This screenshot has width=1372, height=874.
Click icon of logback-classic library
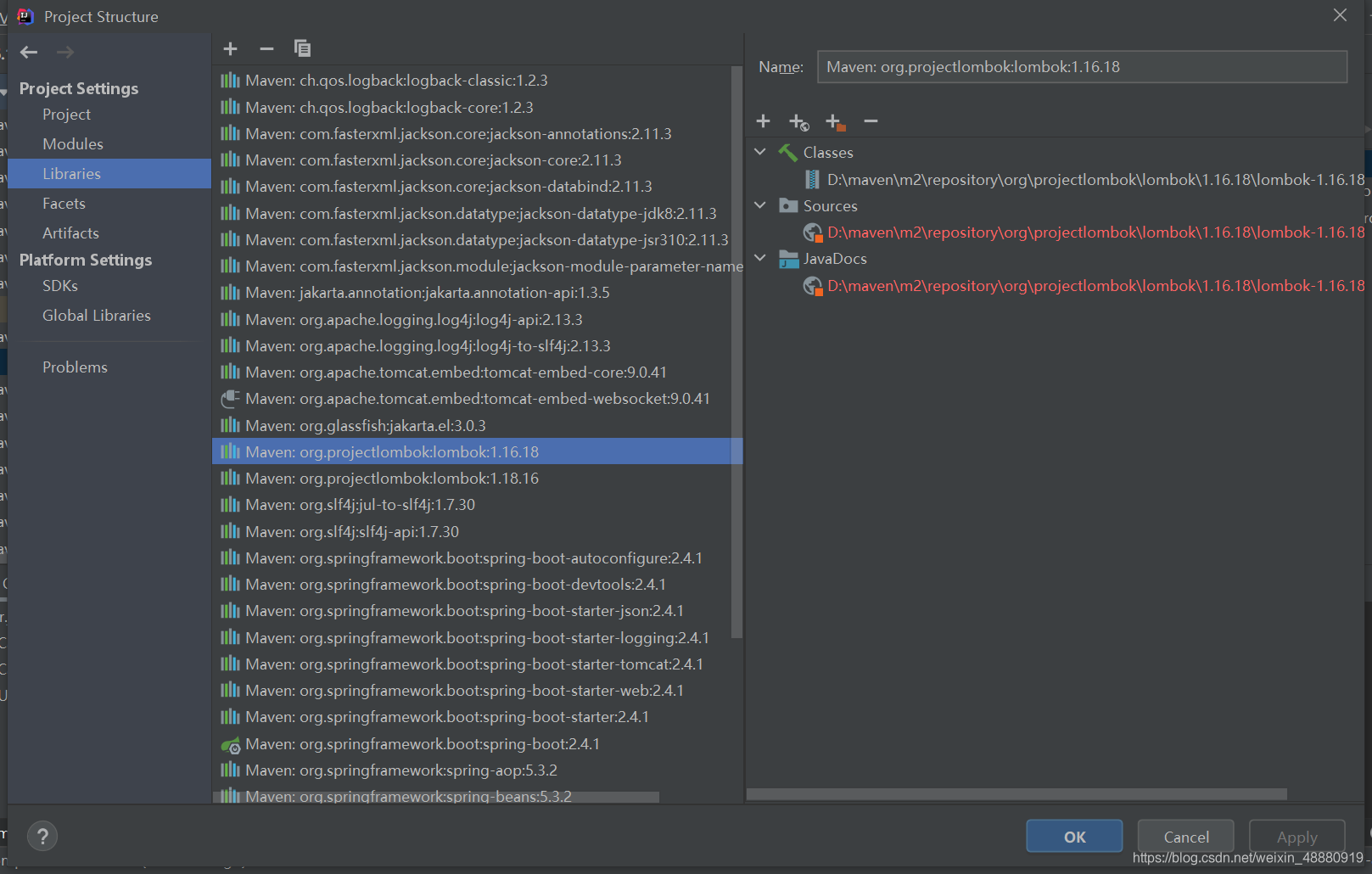[x=230, y=81]
